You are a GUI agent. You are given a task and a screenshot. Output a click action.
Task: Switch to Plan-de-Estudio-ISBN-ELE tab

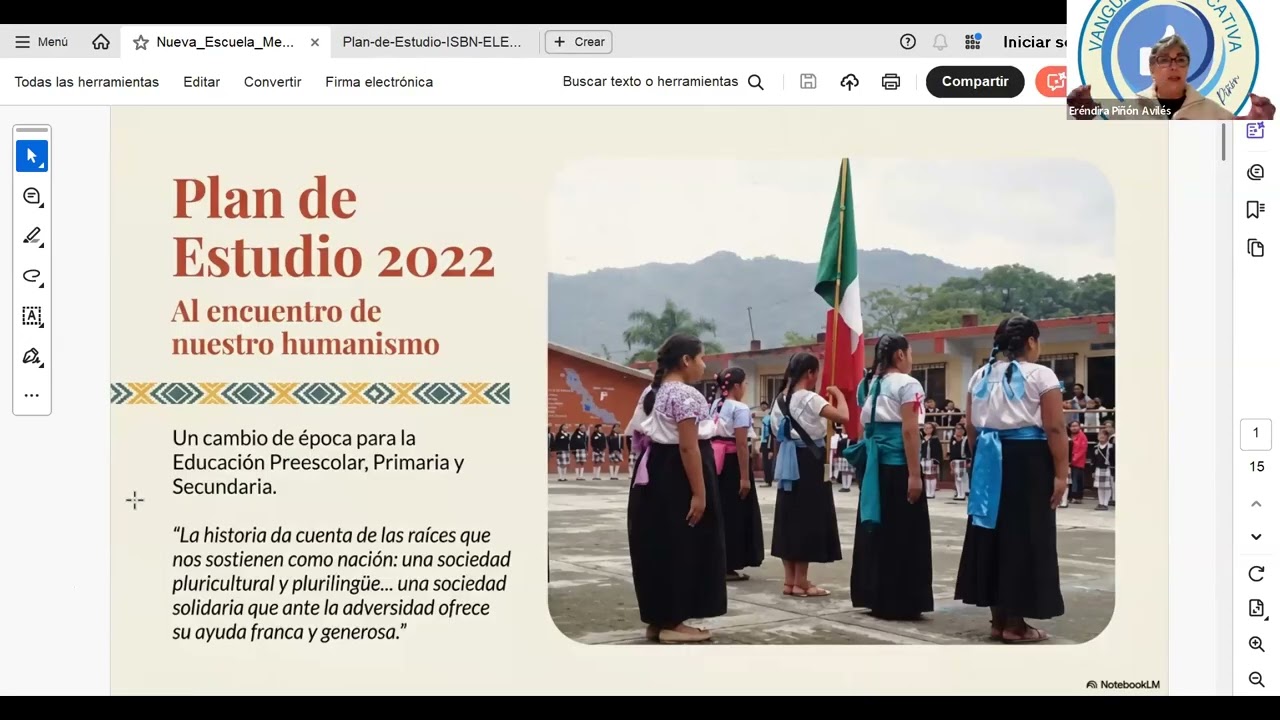click(432, 42)
